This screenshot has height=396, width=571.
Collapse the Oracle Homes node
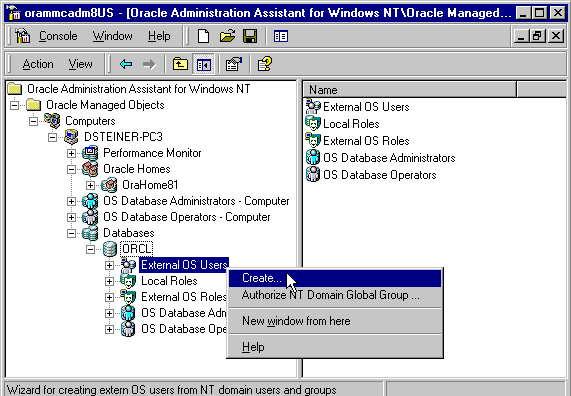[71, 169]
